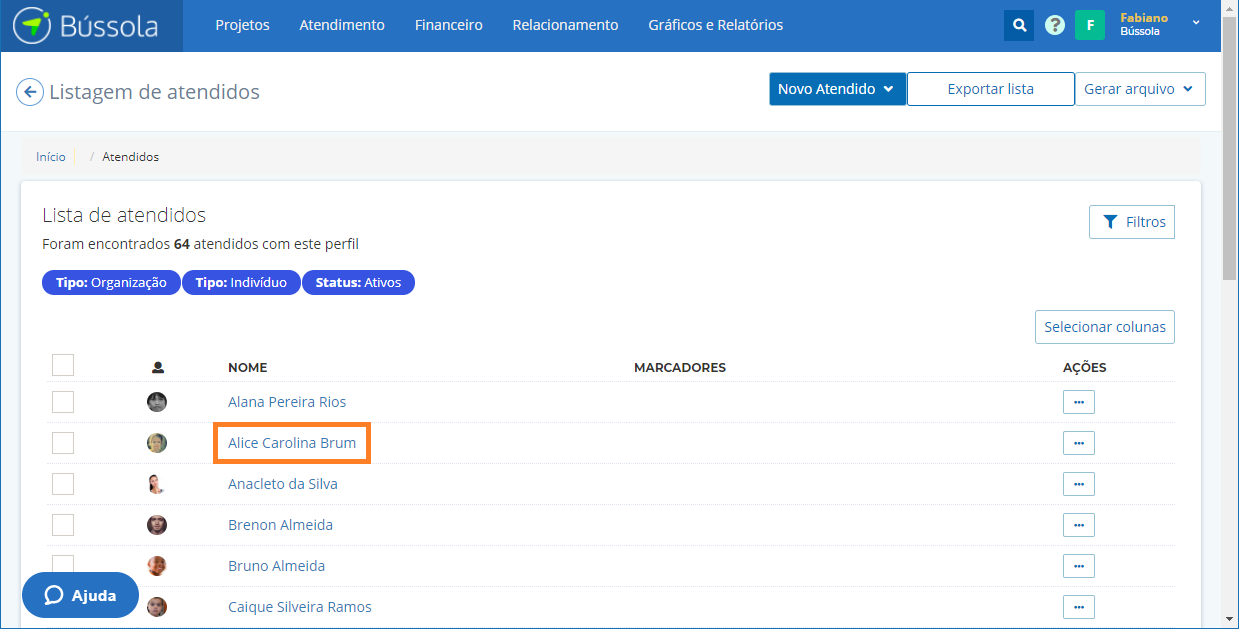Check the box for Alice Carolina Brum
This screenshot has width=1239, height=629.
point(63,443)
